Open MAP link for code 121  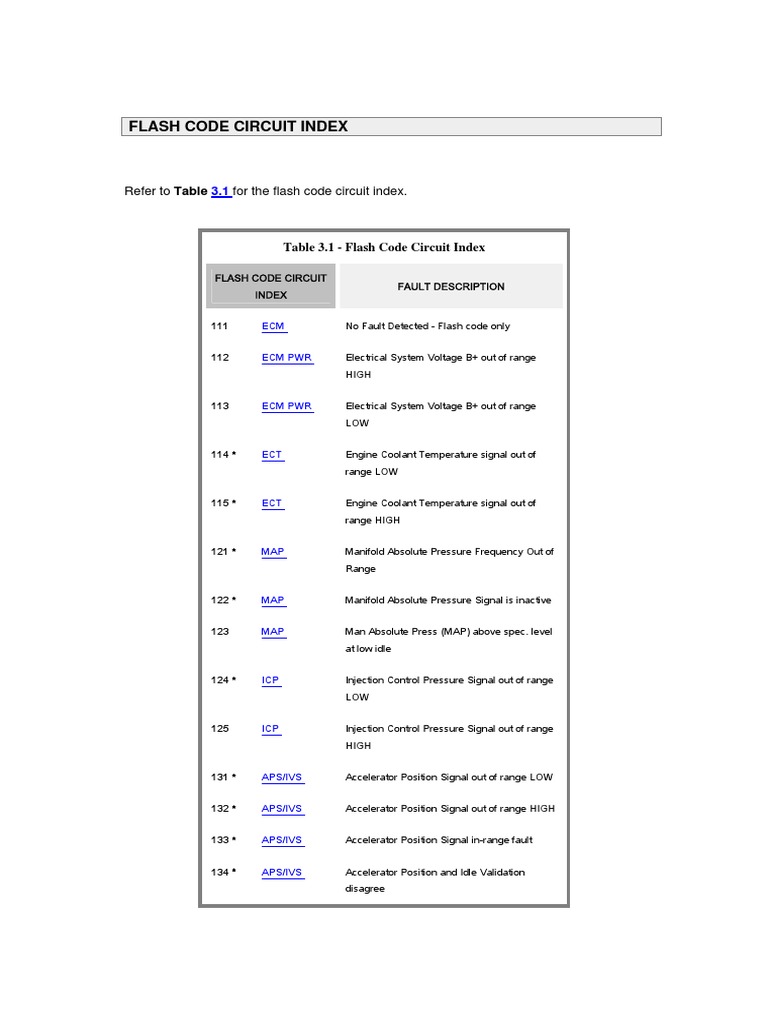tap(272, 551)
